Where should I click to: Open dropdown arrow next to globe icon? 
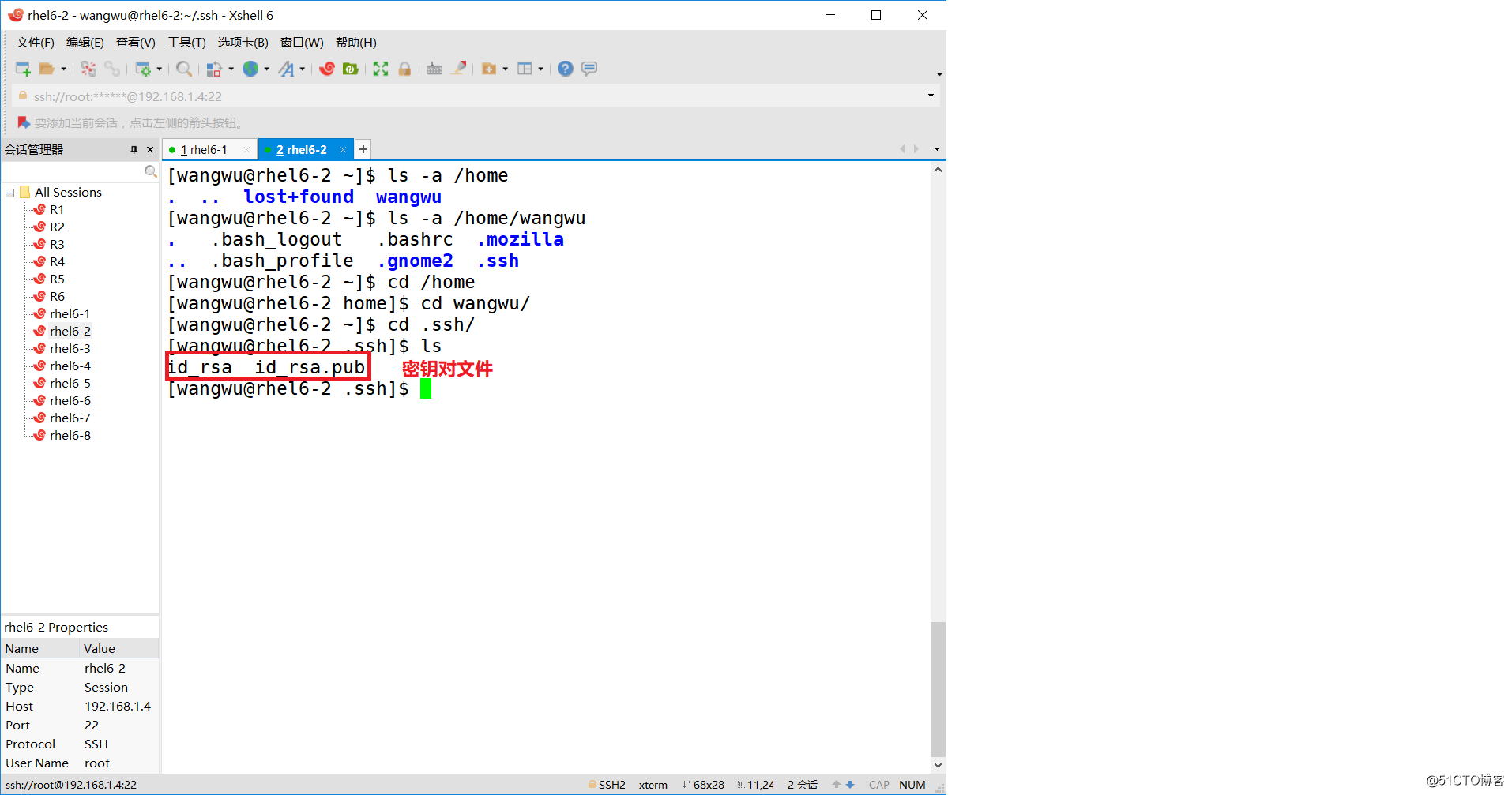[x=266, y=69]
